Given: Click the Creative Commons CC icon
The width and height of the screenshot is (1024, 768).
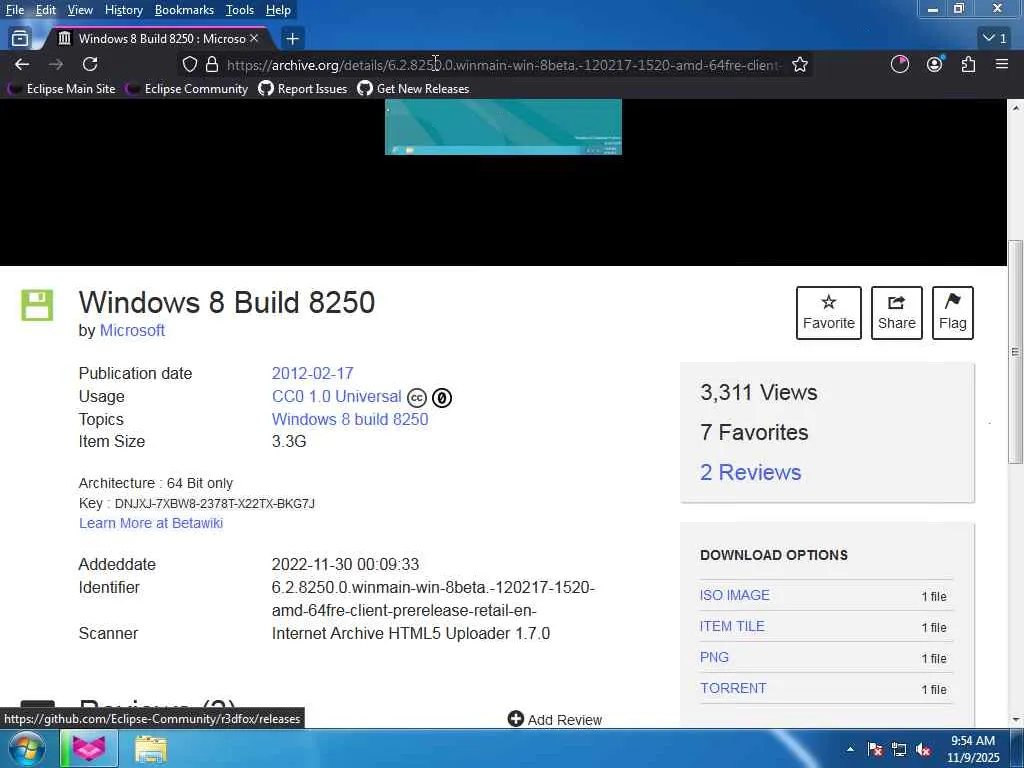Looking at the screenshot, I should coord(417,398).
